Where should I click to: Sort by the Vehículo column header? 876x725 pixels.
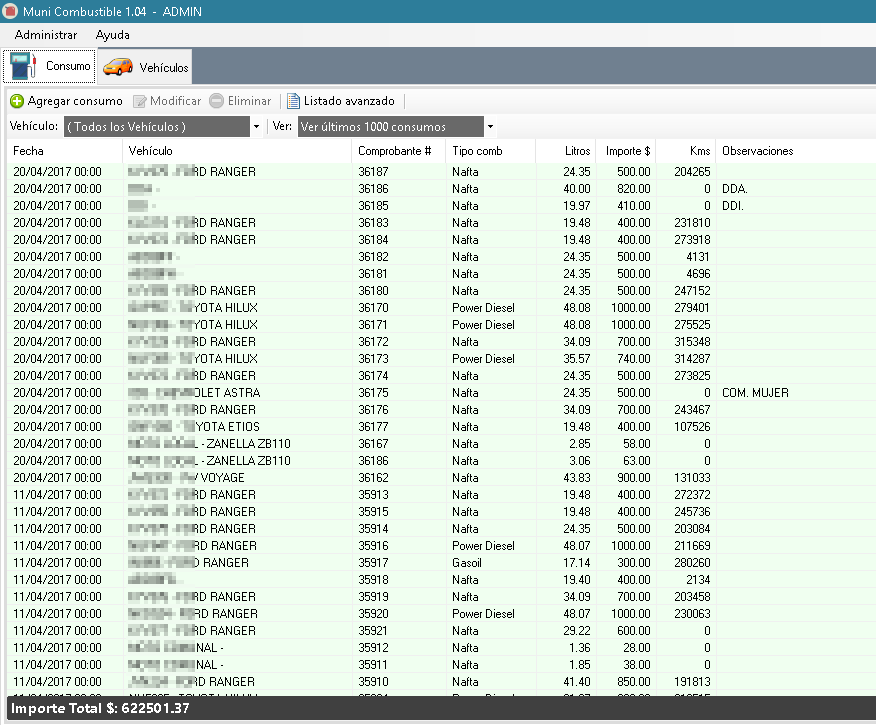pos(237,151)
